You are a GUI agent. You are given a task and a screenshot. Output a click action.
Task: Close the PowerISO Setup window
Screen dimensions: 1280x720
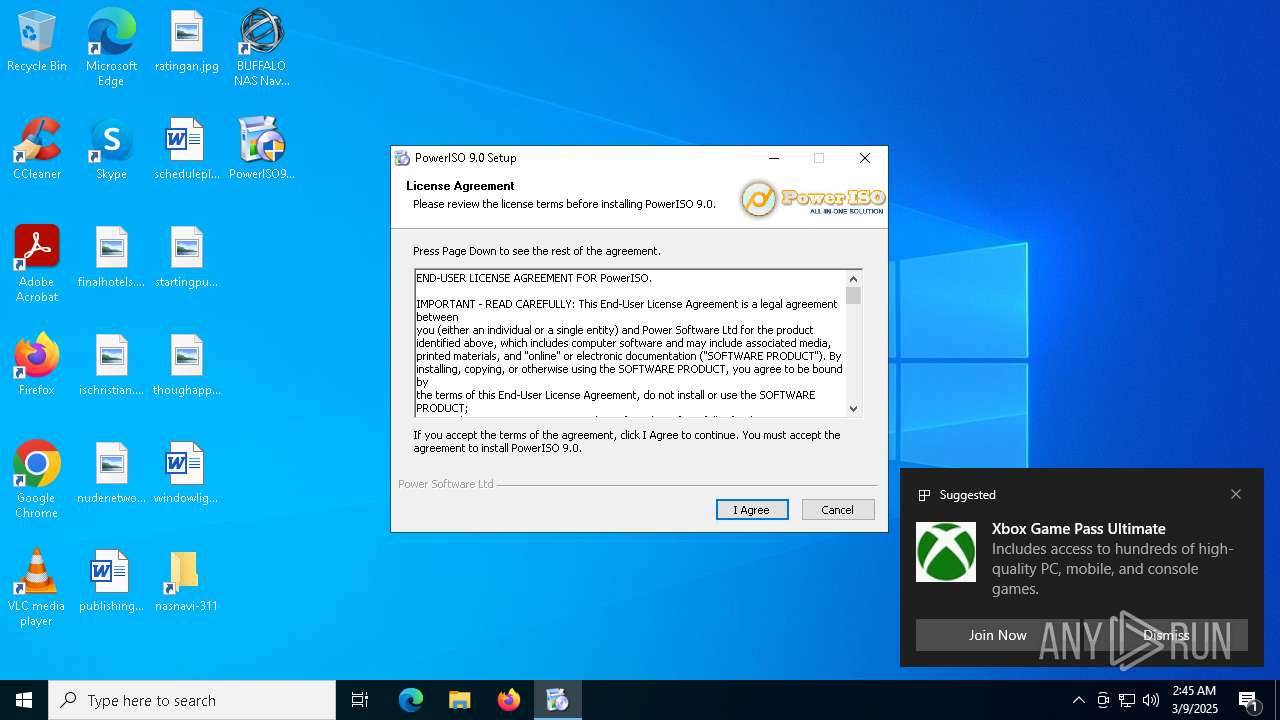point(865,158)
